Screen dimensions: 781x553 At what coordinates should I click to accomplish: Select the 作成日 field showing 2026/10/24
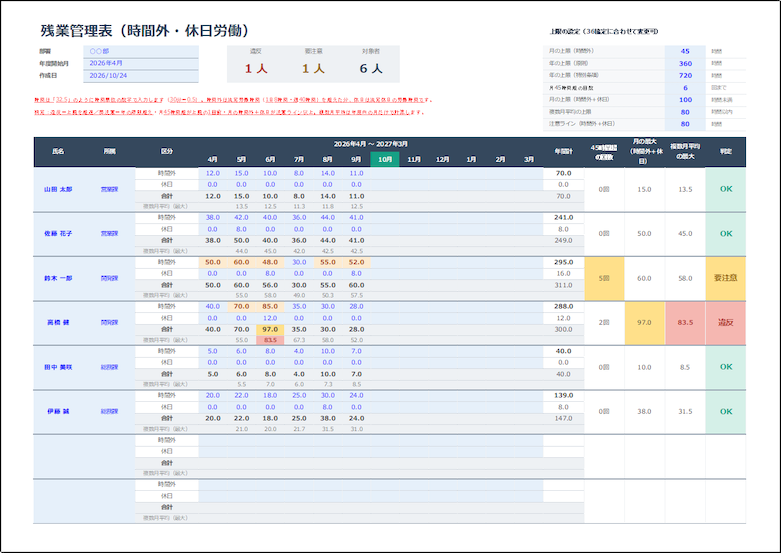point(141,76)
